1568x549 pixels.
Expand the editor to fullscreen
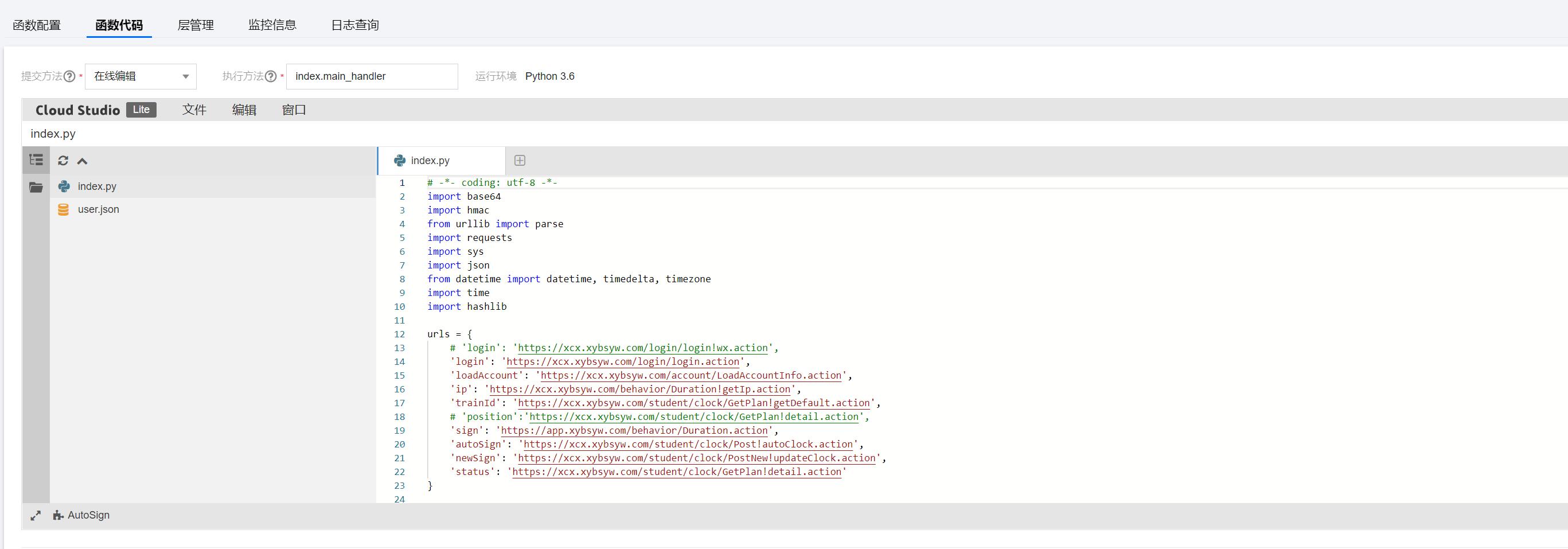pyautogui.click(x=36, y=516)
